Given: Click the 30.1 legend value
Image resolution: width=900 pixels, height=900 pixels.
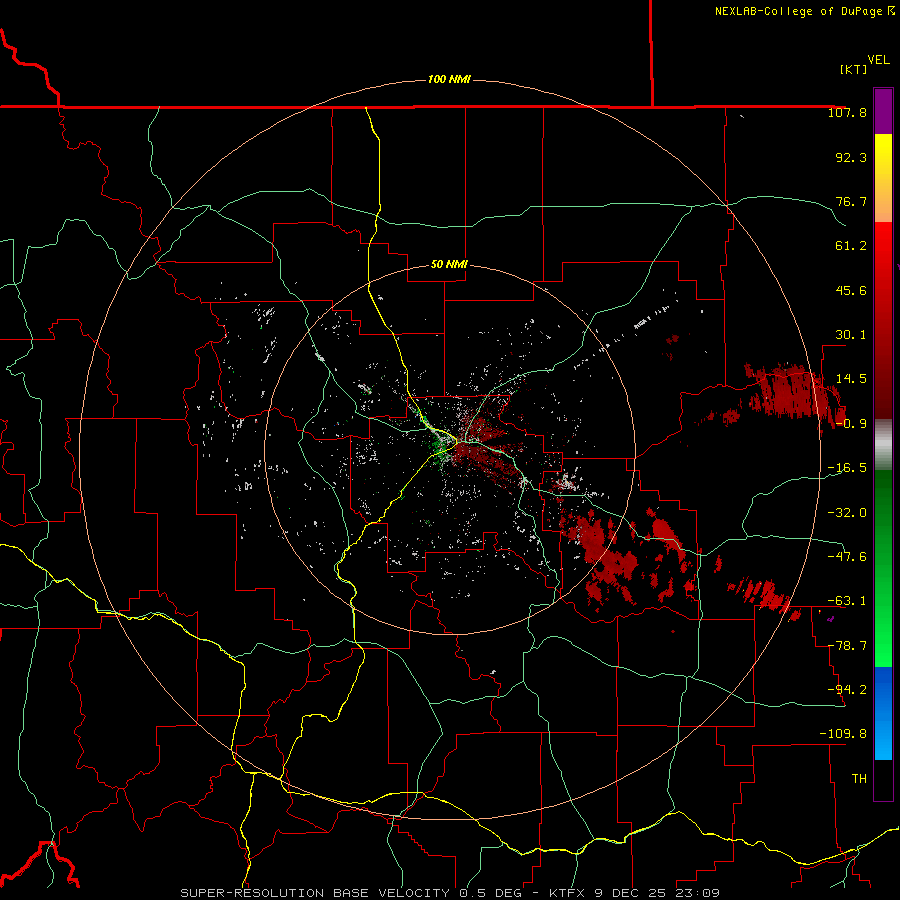Looking at the screenshot, I should point(851,335).
